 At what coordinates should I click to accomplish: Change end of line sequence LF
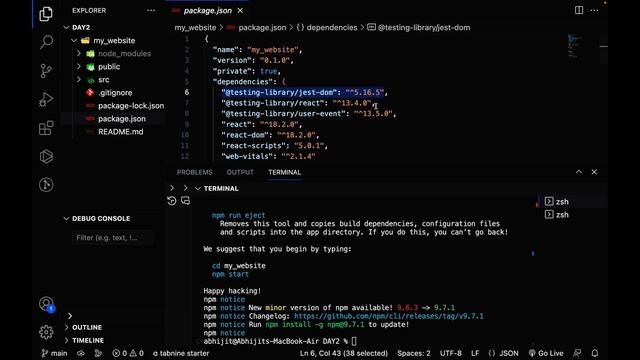475,353
